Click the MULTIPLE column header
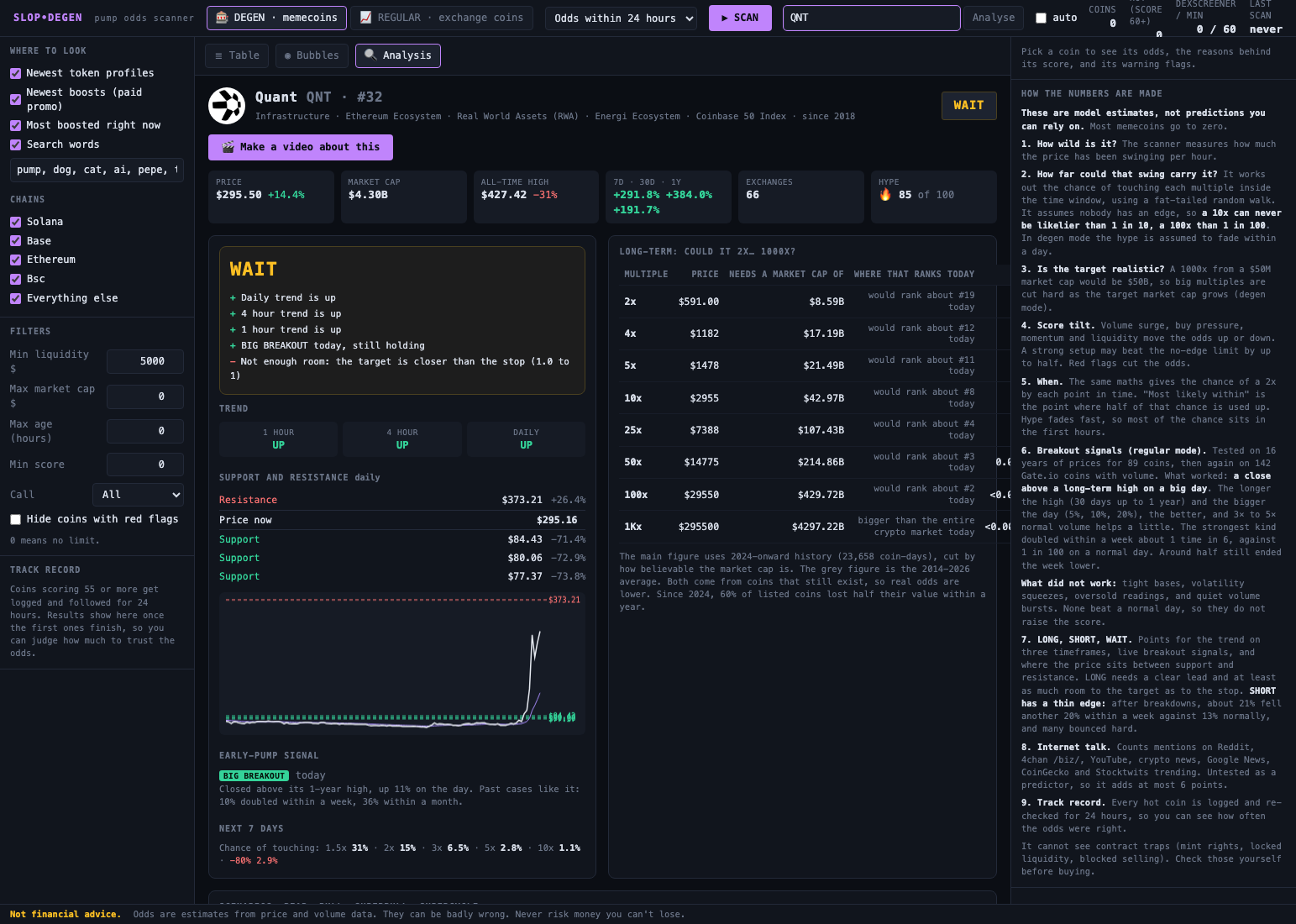This screenshot has height=924, width=1296. [x=646, y=275]
